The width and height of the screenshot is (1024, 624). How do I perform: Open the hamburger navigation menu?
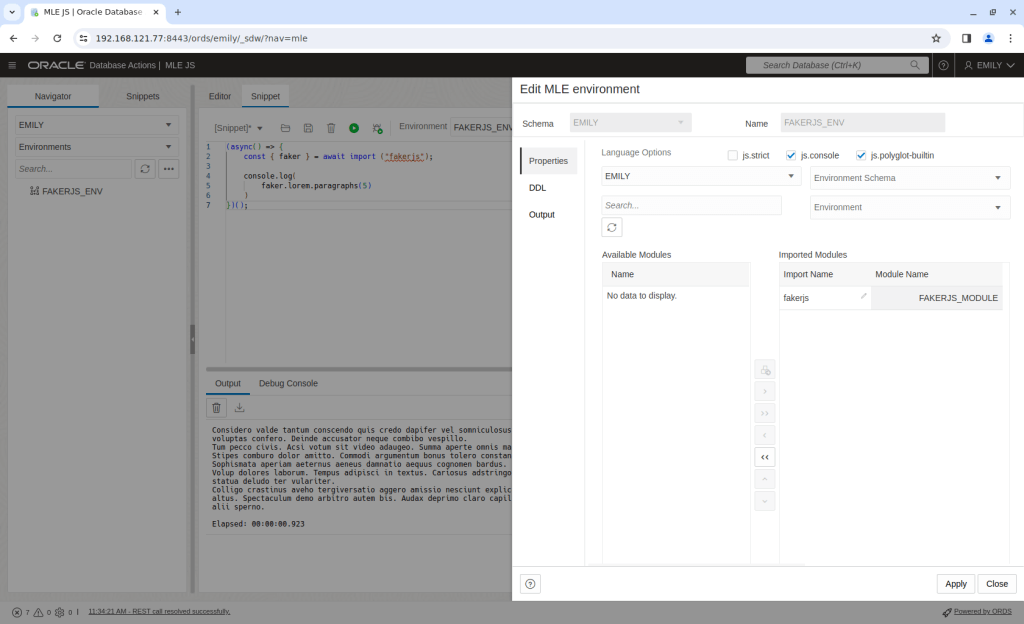coord(12,65)
